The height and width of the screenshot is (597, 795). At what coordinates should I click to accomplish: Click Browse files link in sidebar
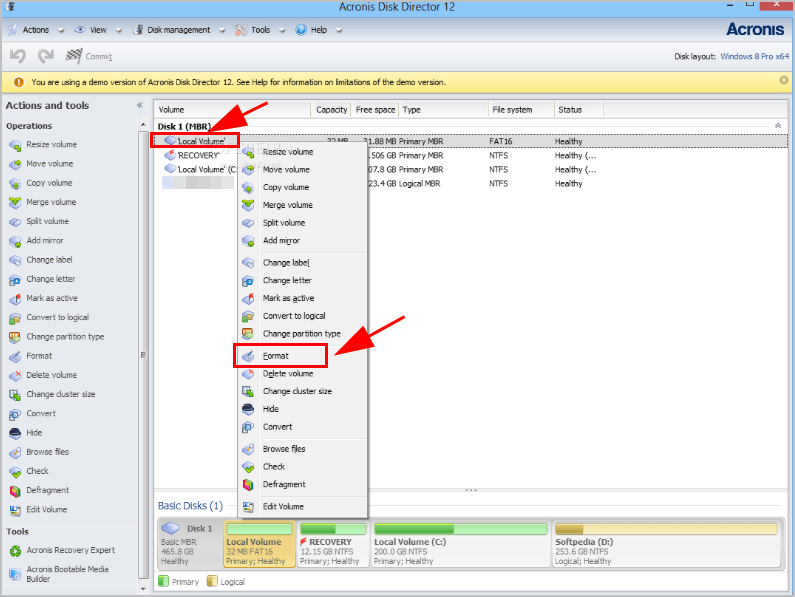(48, 452)
